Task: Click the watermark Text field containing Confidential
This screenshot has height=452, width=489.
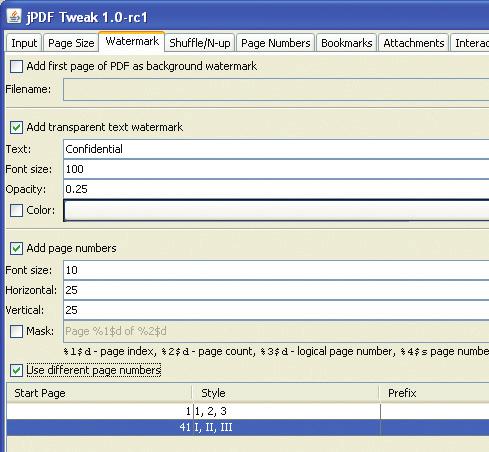Action: click(x=276, y=149)
